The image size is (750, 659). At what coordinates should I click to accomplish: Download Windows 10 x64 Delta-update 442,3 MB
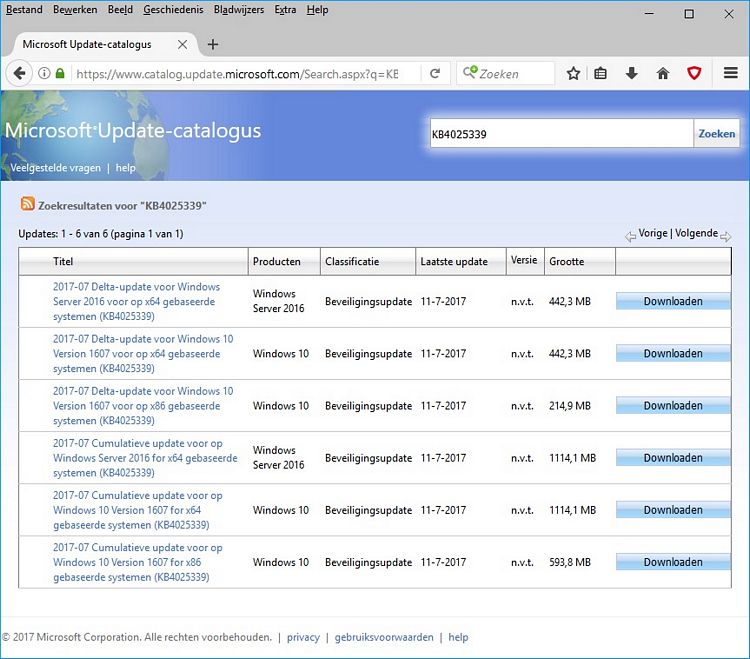pyautogui.click(x=673, y=353)
